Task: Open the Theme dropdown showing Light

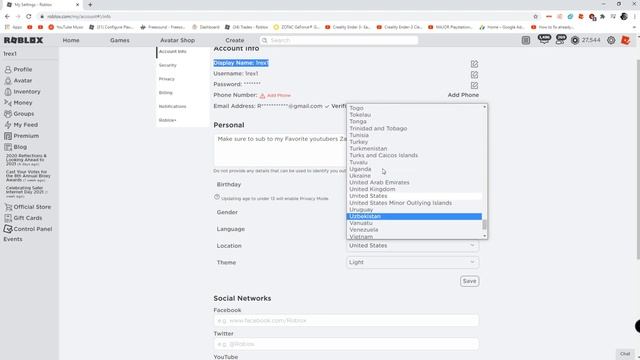Action: 412,262
